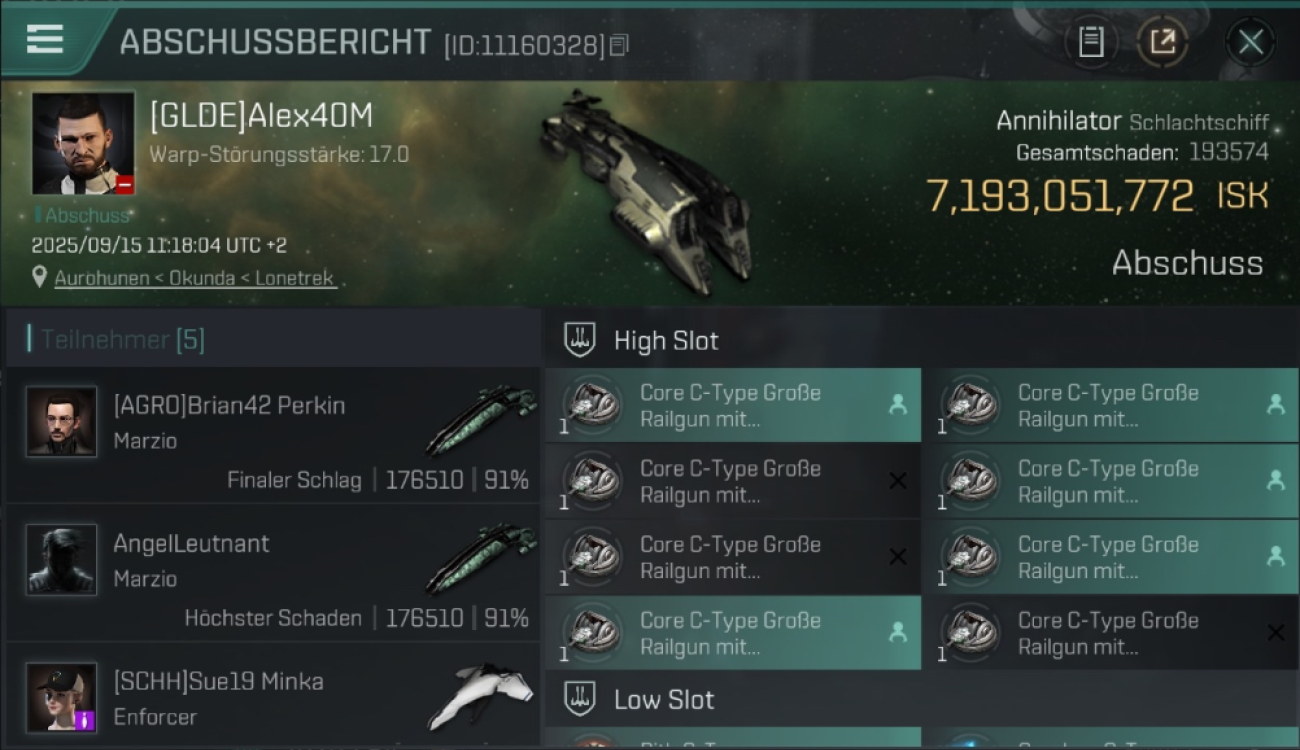Open Sue19 Minka's portrait
Screen dimensions: 1300x750
(62, 697)
